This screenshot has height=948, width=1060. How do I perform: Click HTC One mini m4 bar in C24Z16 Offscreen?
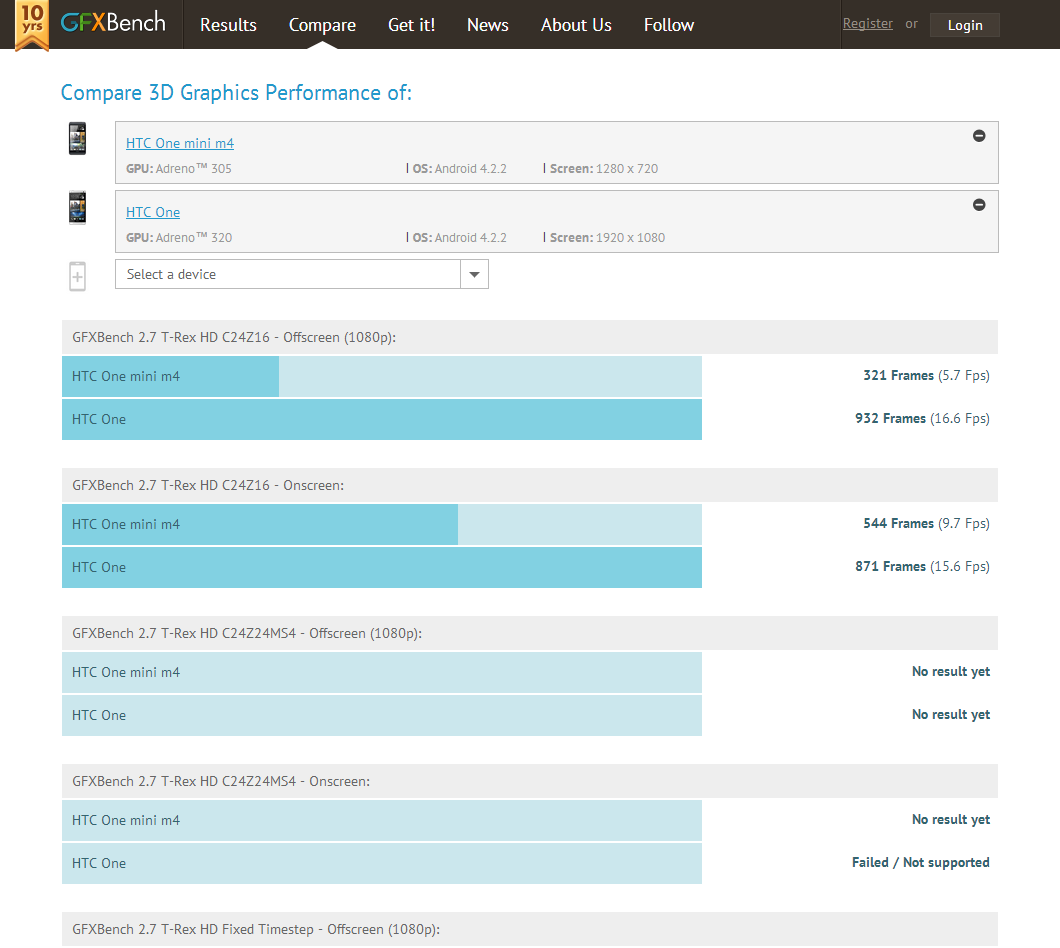point(382,377)
